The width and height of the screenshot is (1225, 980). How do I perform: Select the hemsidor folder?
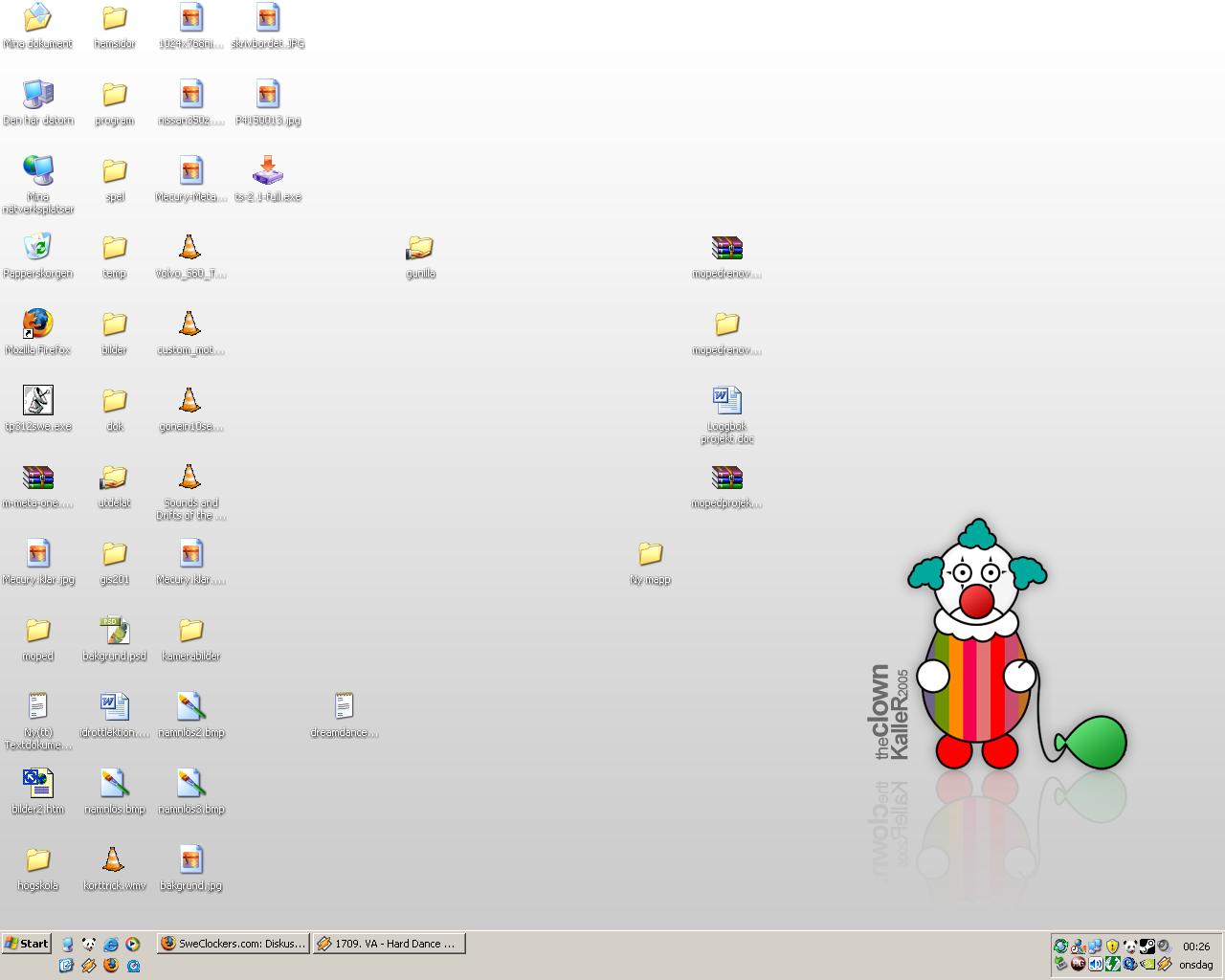tap(114, 25)
